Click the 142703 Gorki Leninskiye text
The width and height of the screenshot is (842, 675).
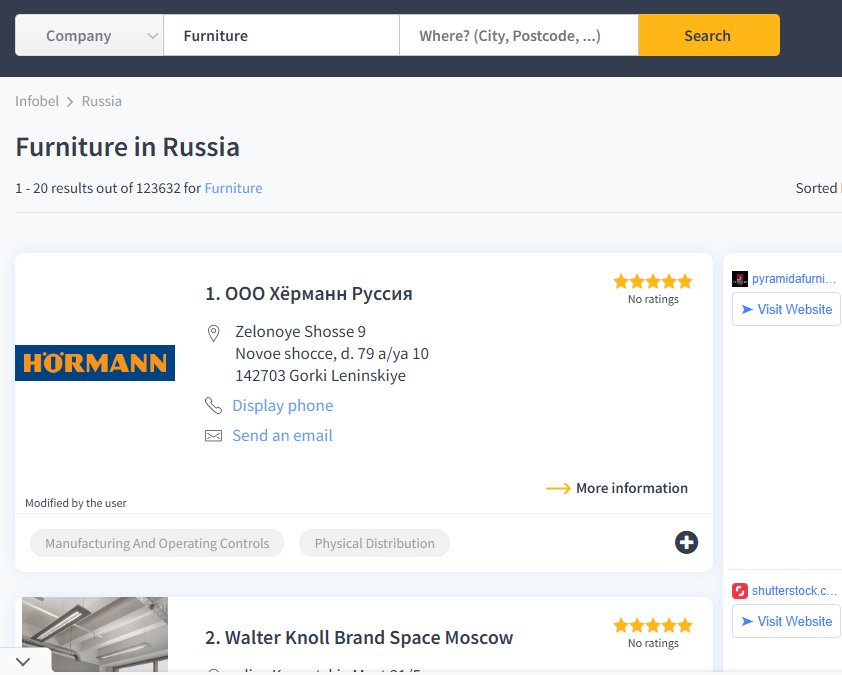tap(320, 375)
